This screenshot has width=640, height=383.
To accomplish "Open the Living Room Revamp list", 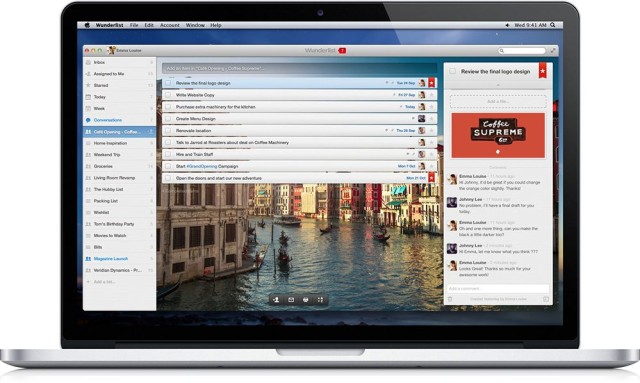I will pyautogui.click(x=119, y=178).
